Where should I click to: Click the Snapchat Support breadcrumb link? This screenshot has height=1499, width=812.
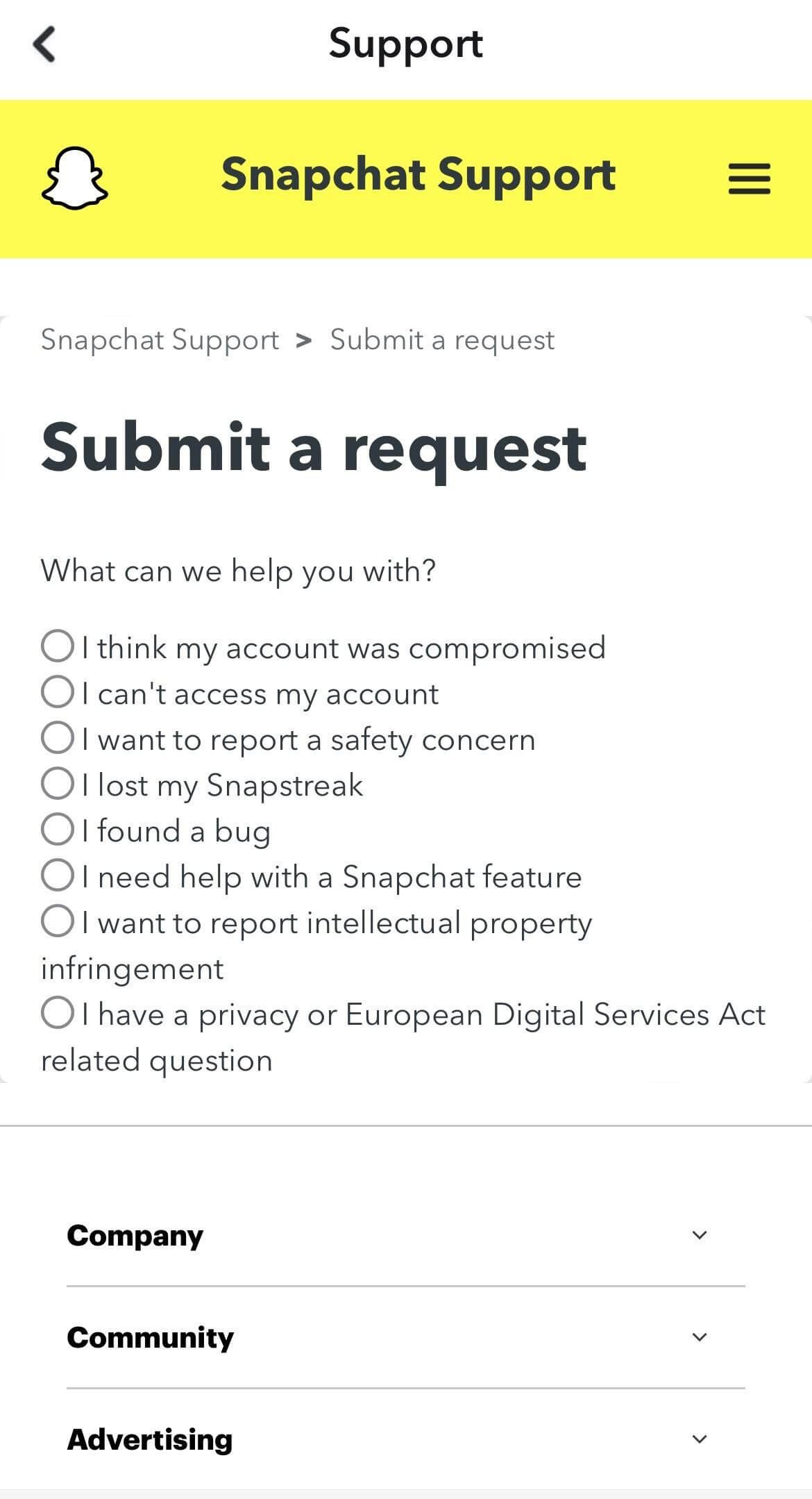pos(160,340)
